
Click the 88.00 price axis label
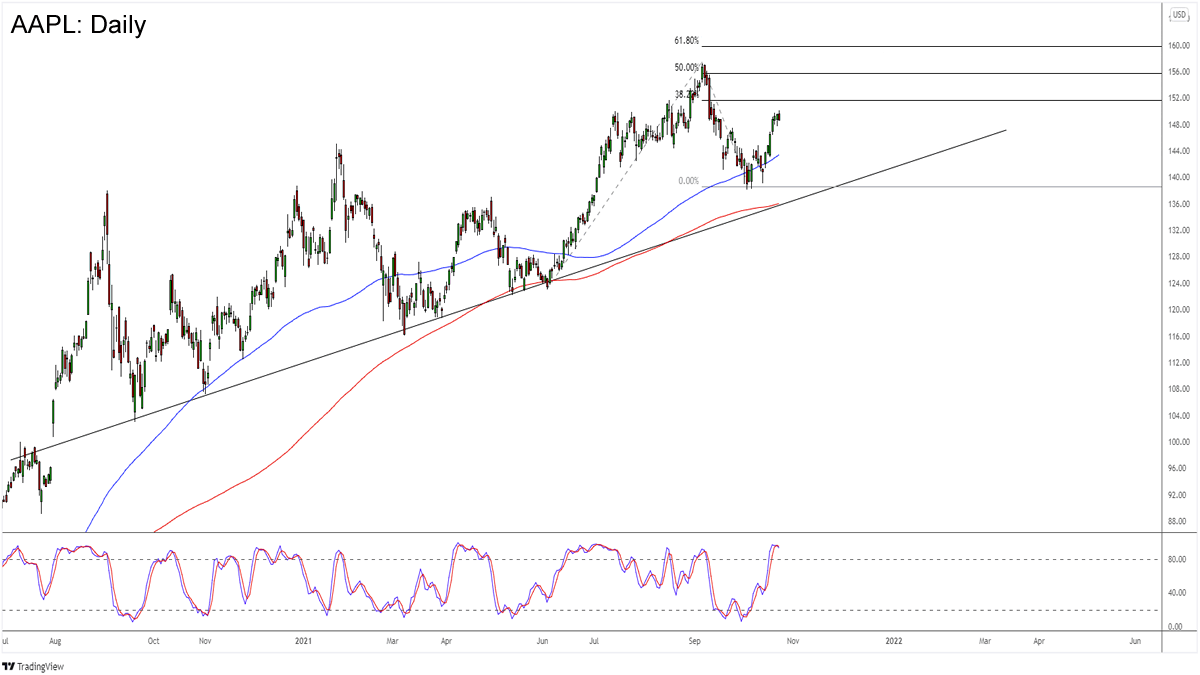[x=1179, y=522]
